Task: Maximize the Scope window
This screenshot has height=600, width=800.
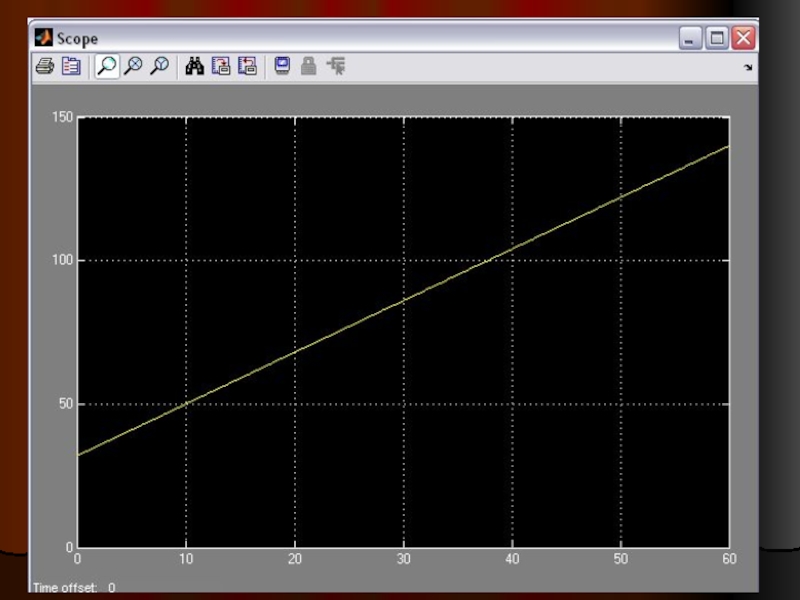Action: coord(717,38)
